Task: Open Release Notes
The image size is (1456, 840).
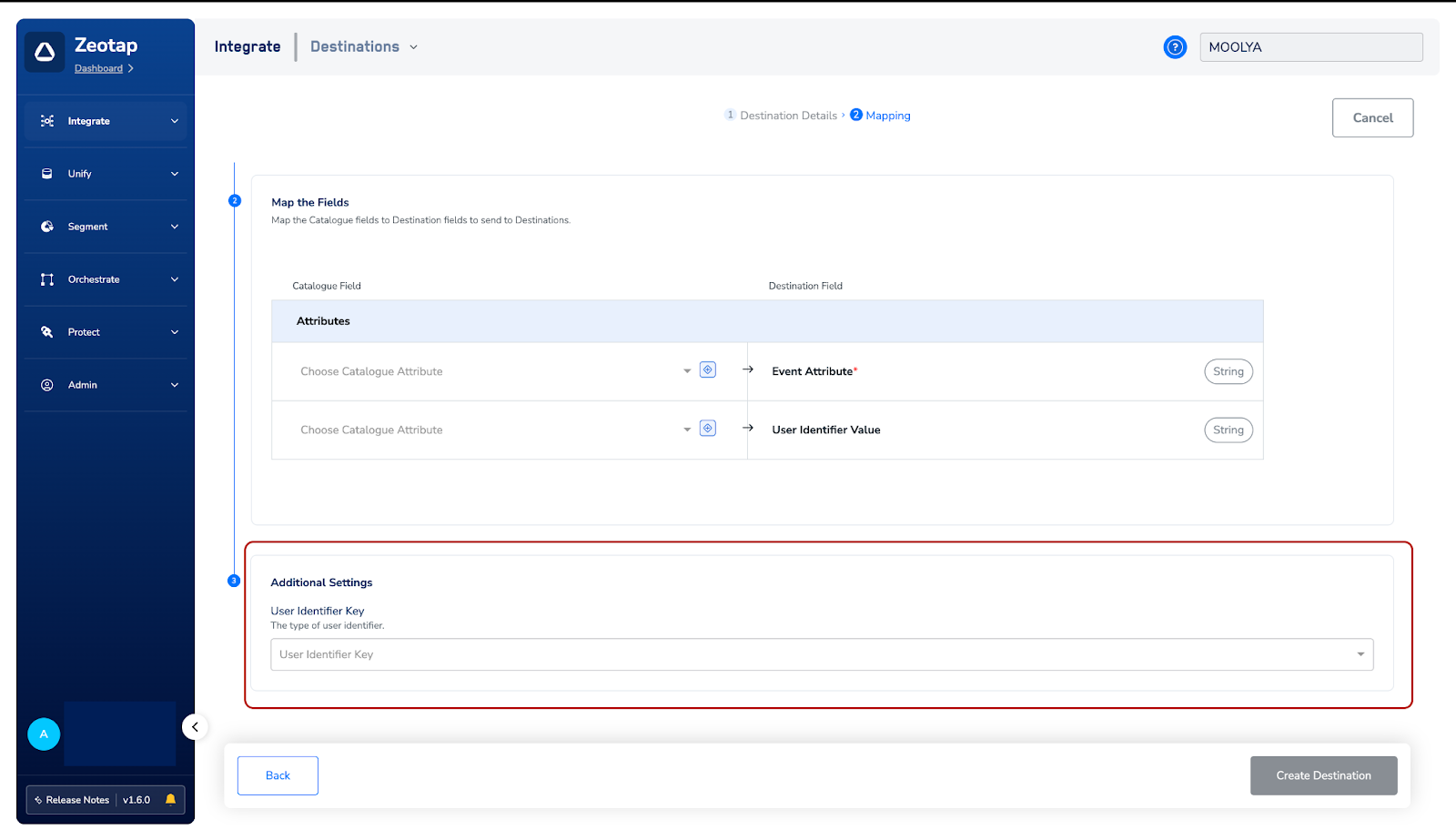Action: [73, 800]
